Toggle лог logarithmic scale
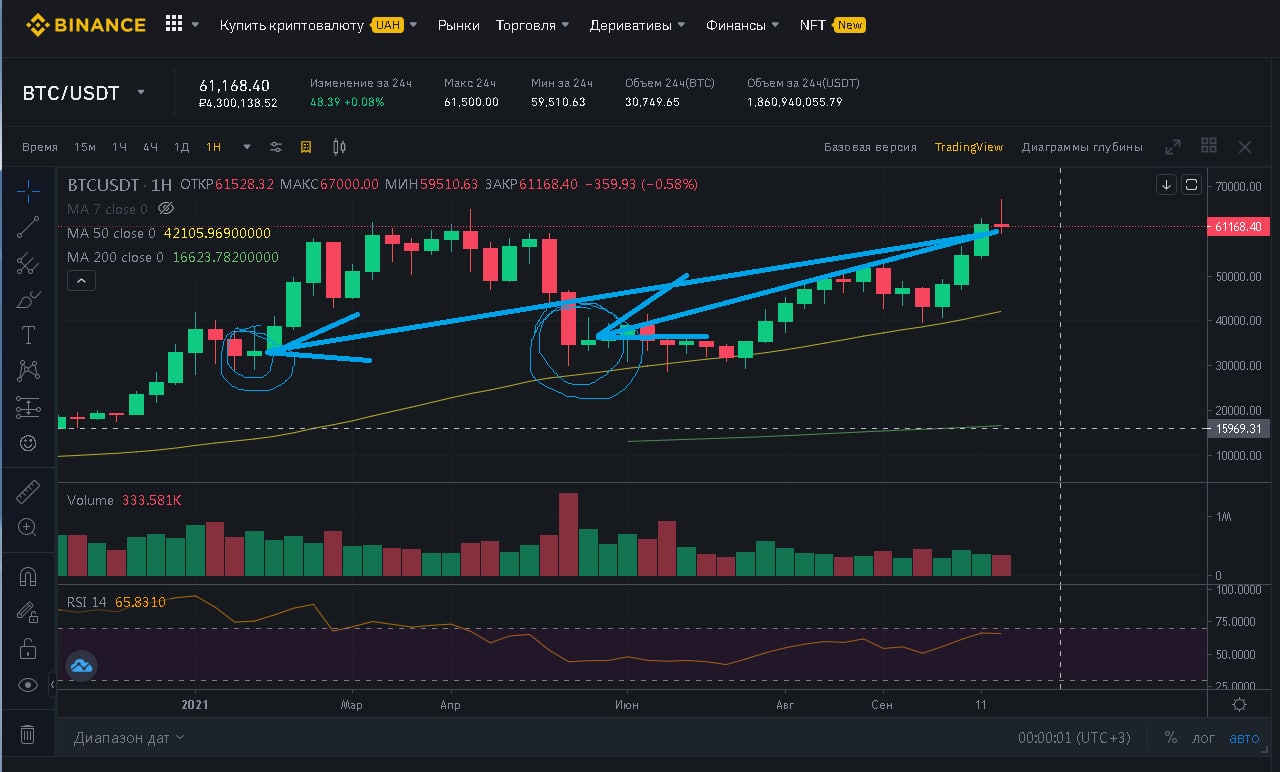This screenshot has height=772, width=1280. [x=1204, y=738]
